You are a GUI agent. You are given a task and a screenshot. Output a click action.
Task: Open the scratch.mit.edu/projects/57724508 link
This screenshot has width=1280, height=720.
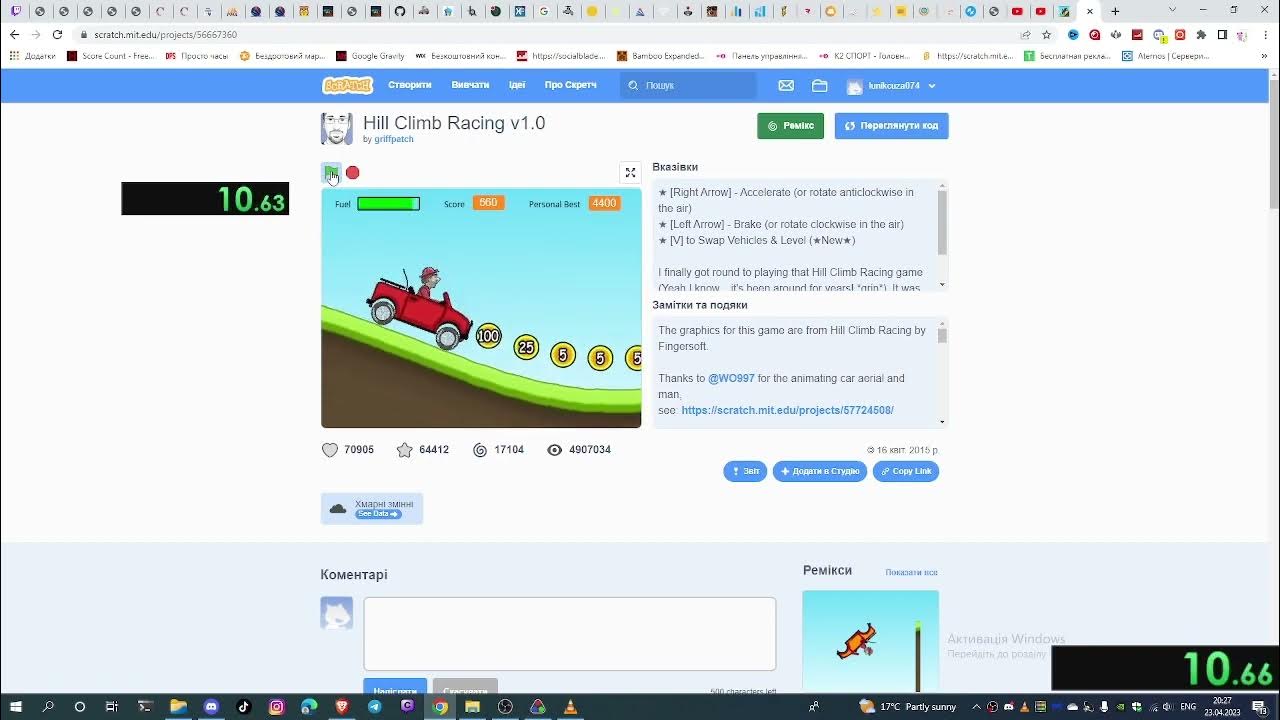[x=788, y=410]
